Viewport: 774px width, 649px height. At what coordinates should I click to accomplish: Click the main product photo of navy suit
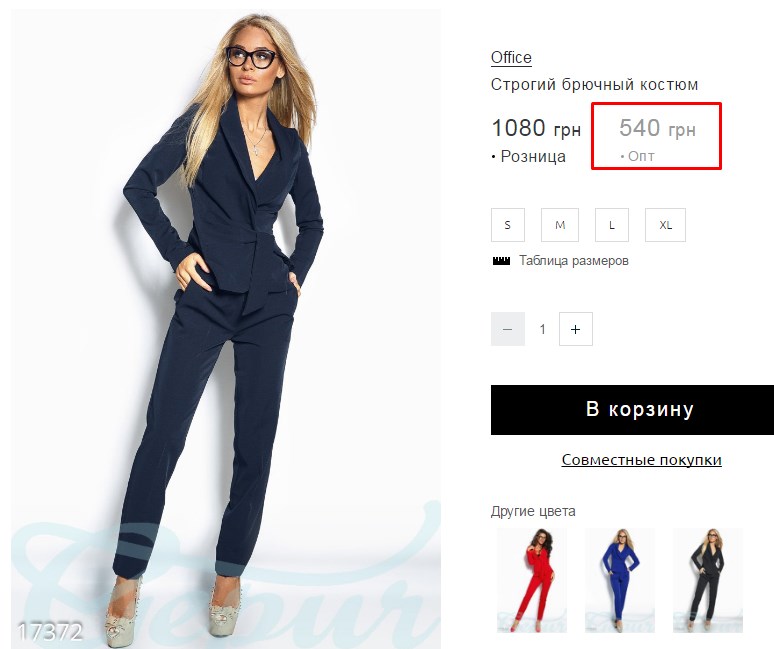point(226,328)
